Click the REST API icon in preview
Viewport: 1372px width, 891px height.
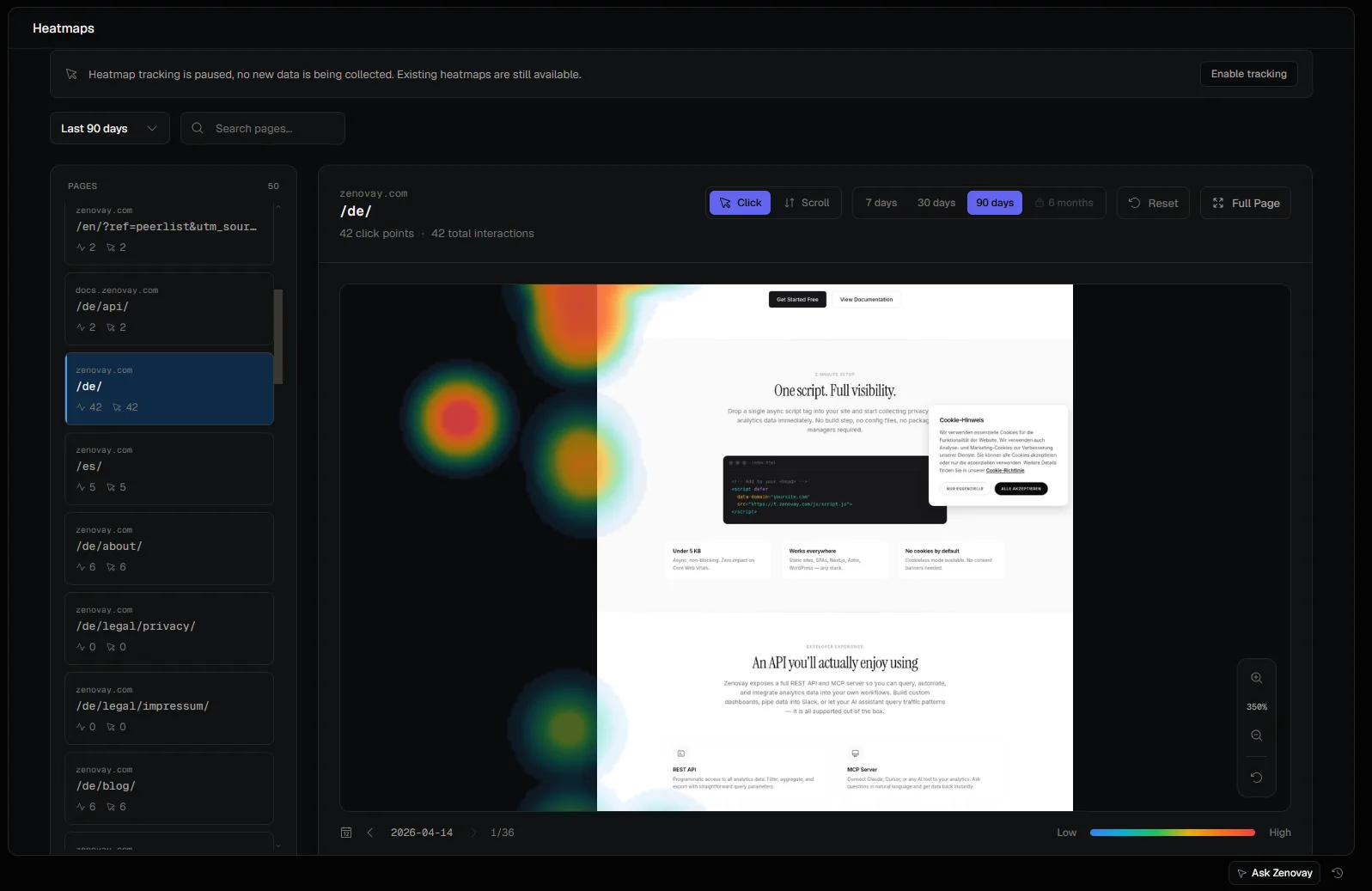tap(680, 754)
